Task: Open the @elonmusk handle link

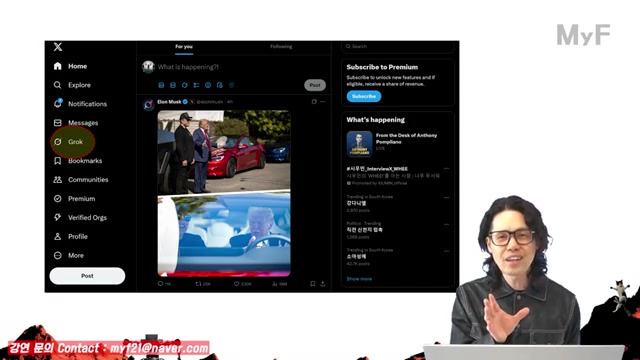Action: tap(210, 102)
